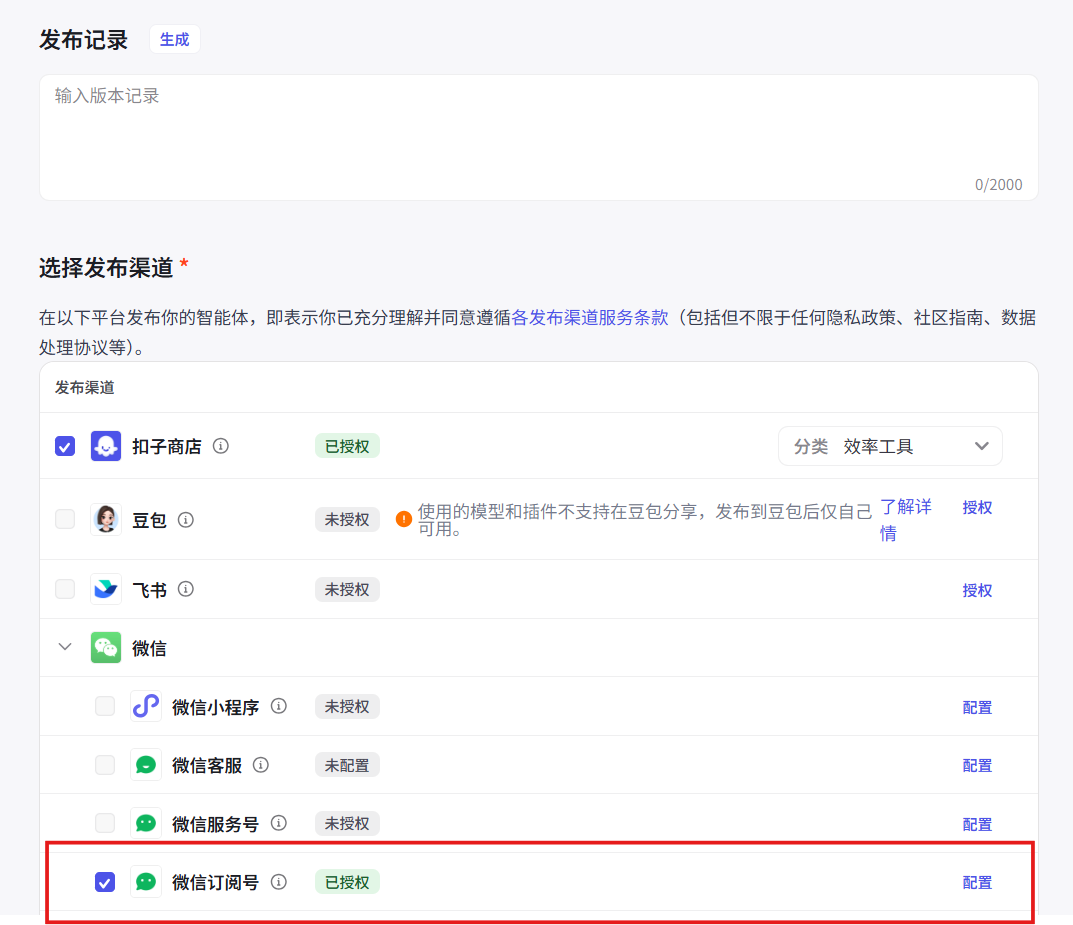Uncheck the 微信订阅号 checkbox
This screenshot has width=1073, height=925.
(x=105, y=882)
